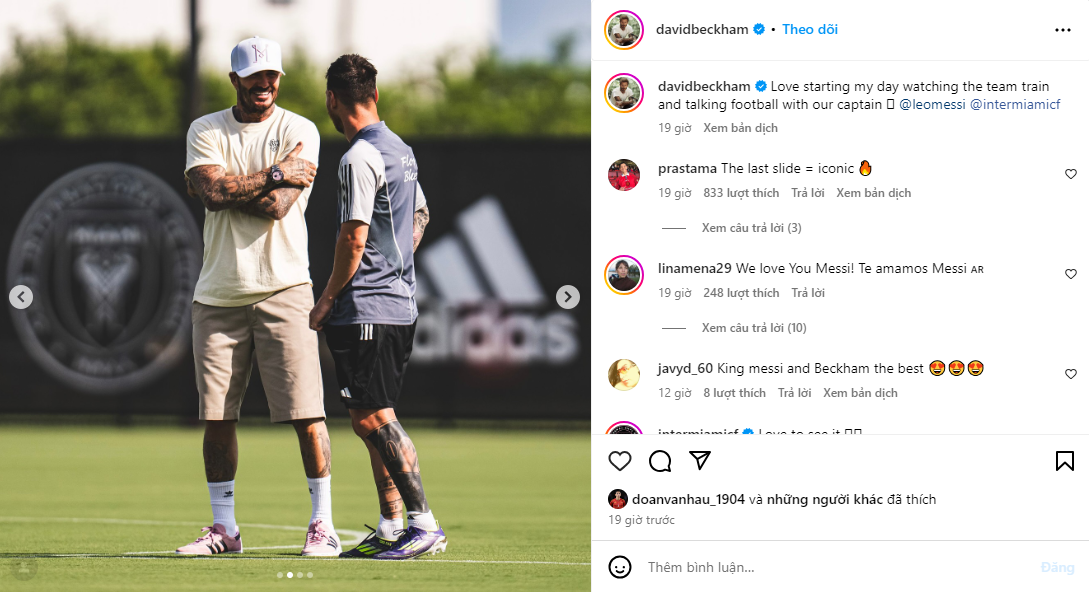
Task: Reply to javyd_60's comment
Action: tap(795, 393)
